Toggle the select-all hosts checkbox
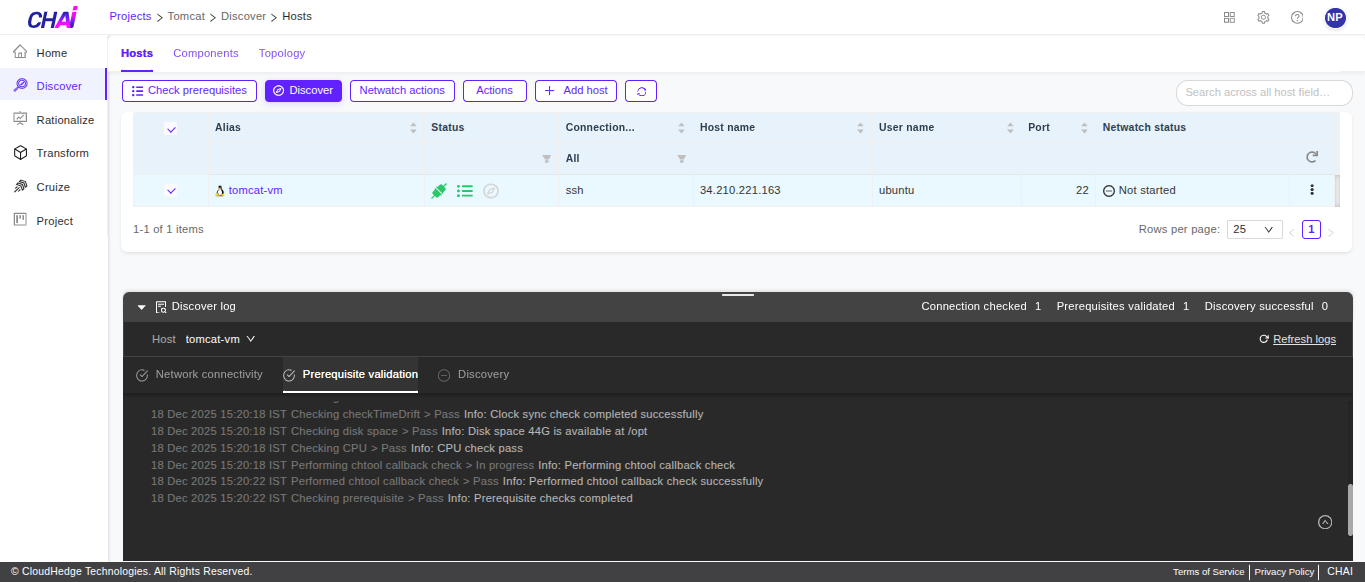Image resolution: width=1365 pixels, height=582 pixels. point(171,128)
